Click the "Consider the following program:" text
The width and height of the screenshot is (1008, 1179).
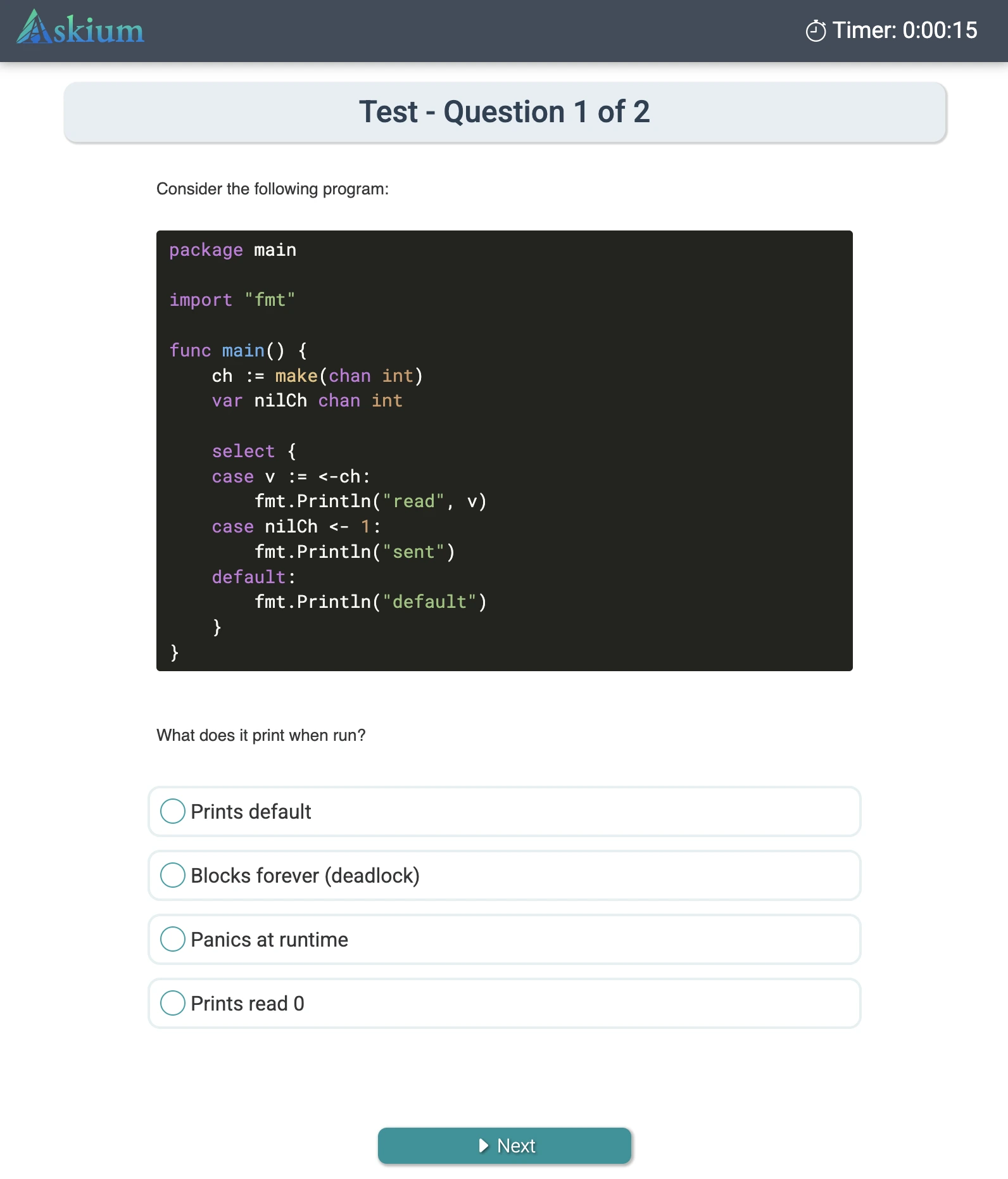pos(272,189)
